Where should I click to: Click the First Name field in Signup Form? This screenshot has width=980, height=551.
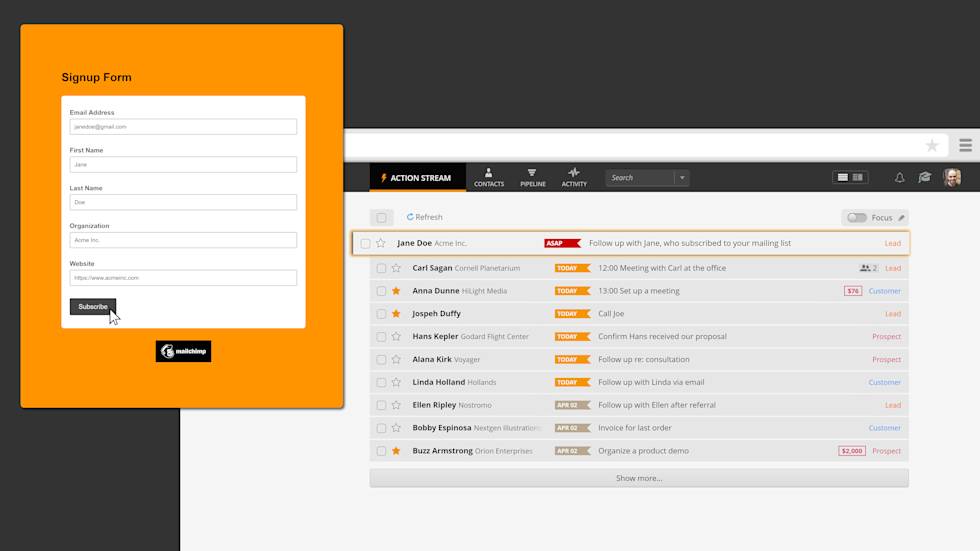[x=183, y=164]
